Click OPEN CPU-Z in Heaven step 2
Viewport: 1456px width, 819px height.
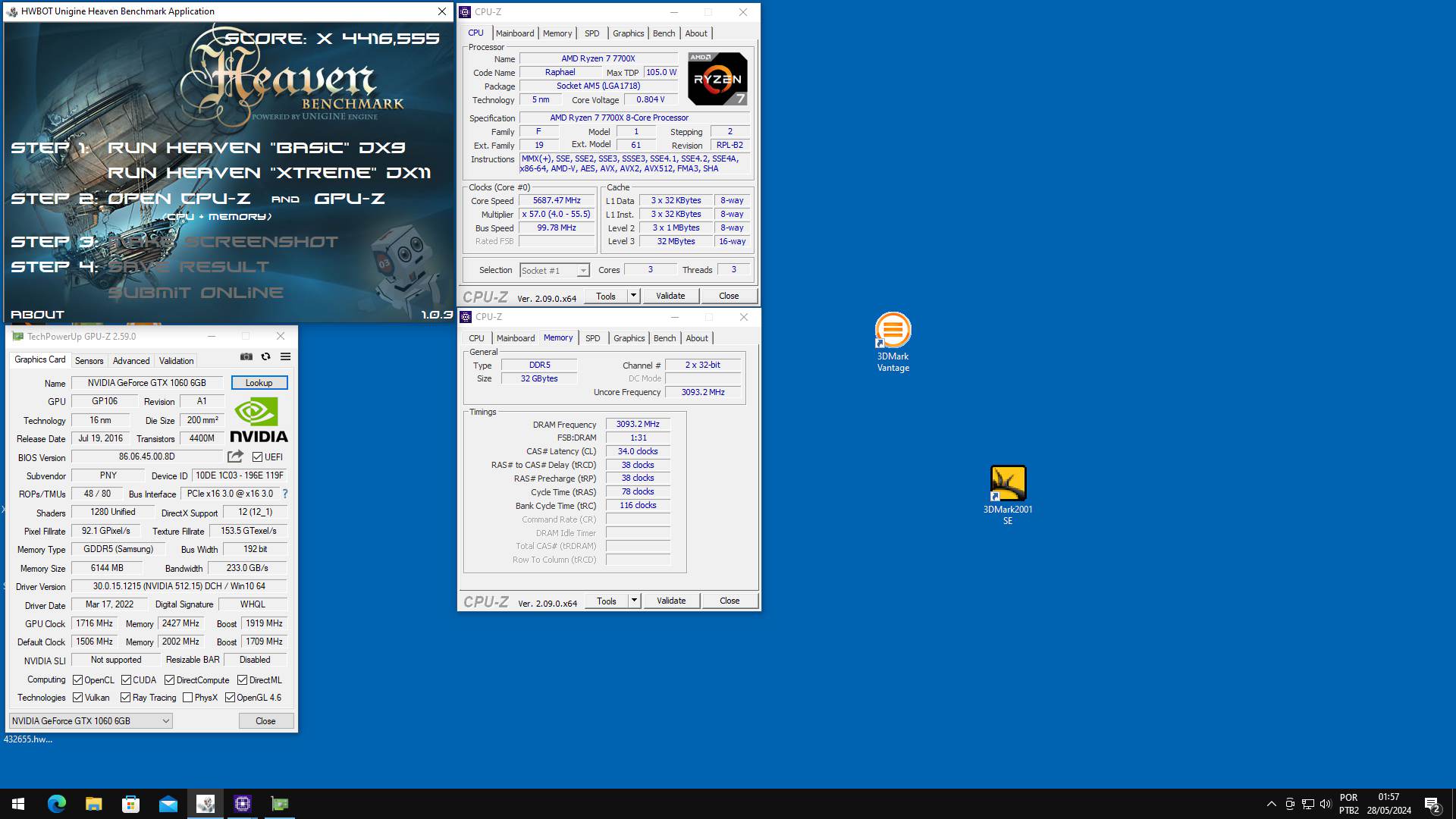180,199
